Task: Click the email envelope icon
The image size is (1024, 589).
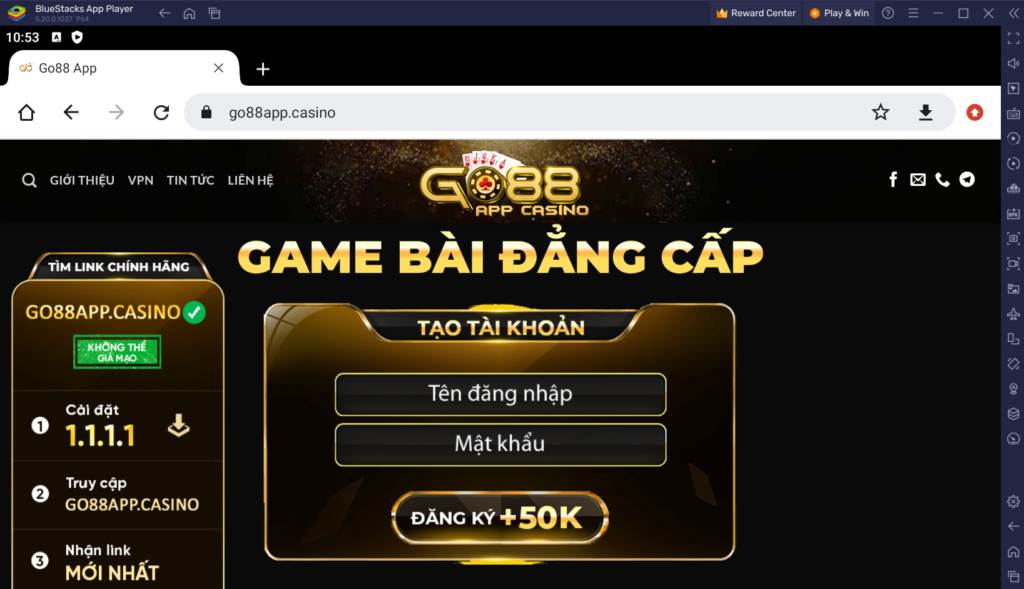Action: [918, 180]
